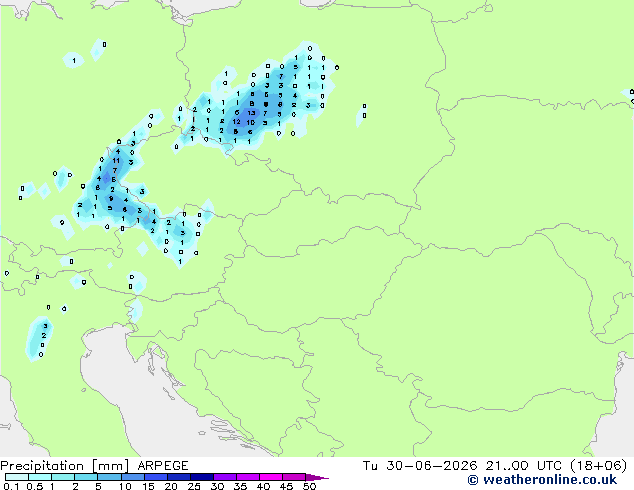Click the legend scale label '0.1'
Image resolution: width=634 pixels, height=490 pixels.
[11, 486]
